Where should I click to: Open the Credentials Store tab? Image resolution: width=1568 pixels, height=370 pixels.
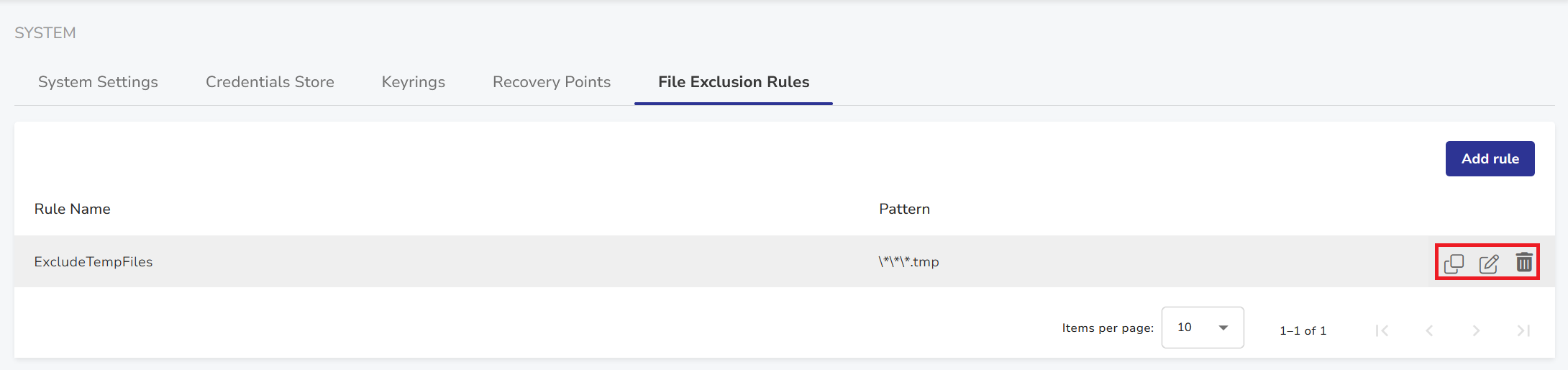[x=270, y=82]
